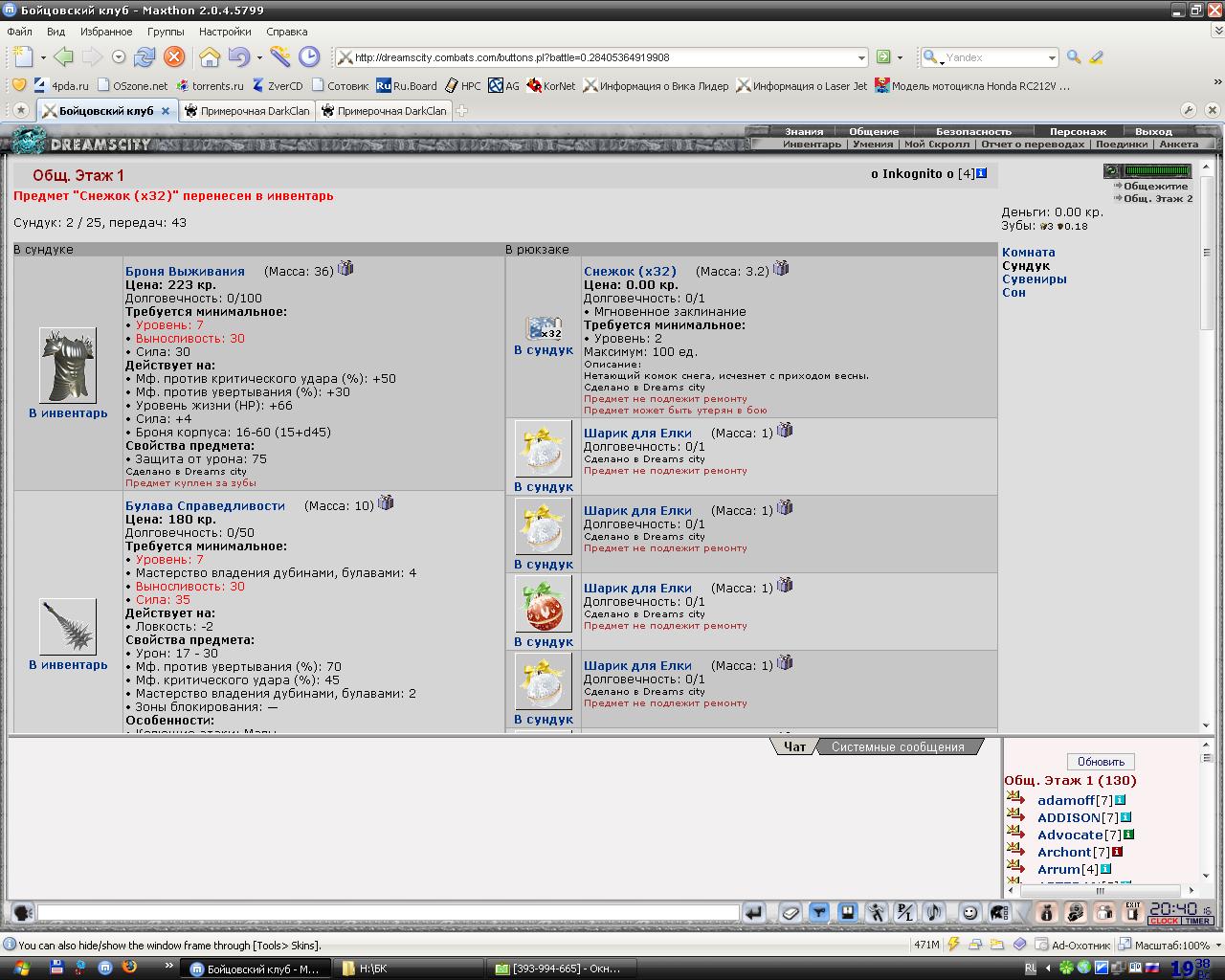Open the Сувениры link in side panel
The width and height of the screenshot is (1225, 980).
tap(1035, 279)
